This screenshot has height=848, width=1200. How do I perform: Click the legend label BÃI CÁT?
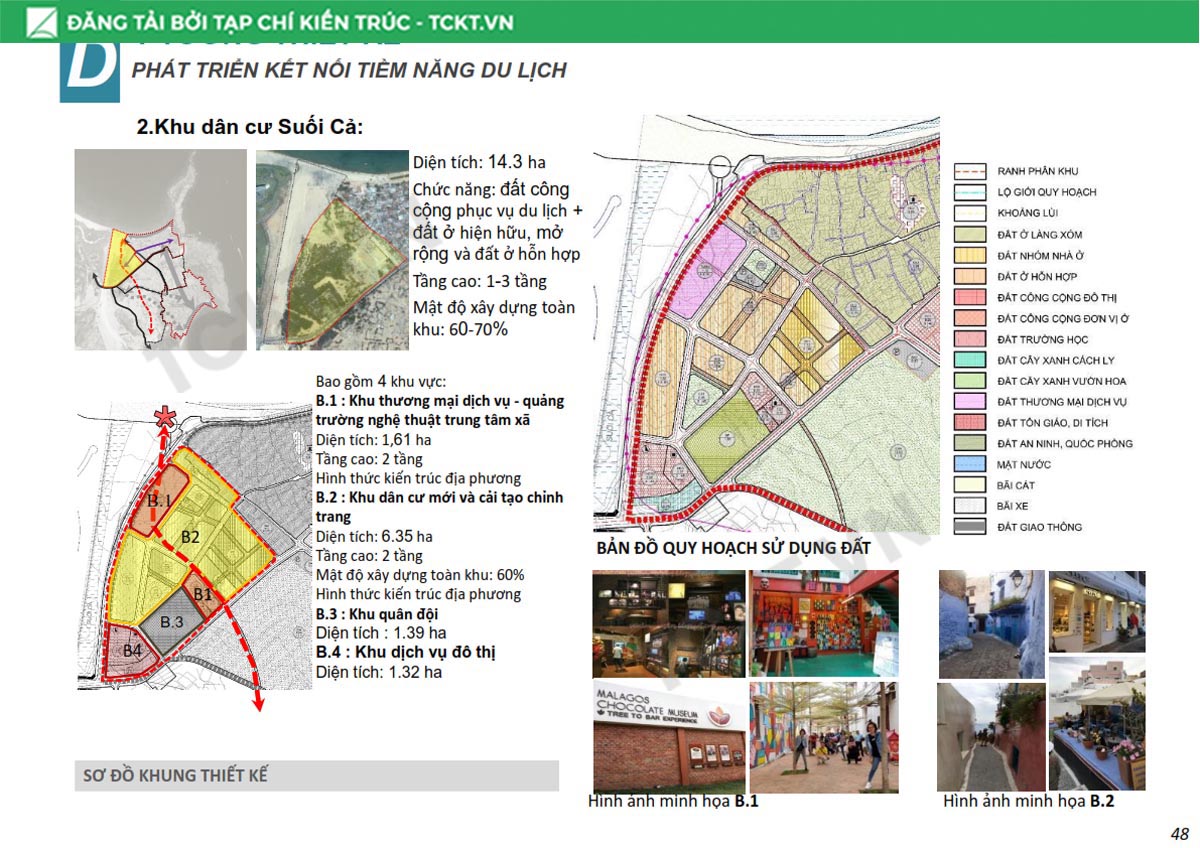pos(1017,486)
